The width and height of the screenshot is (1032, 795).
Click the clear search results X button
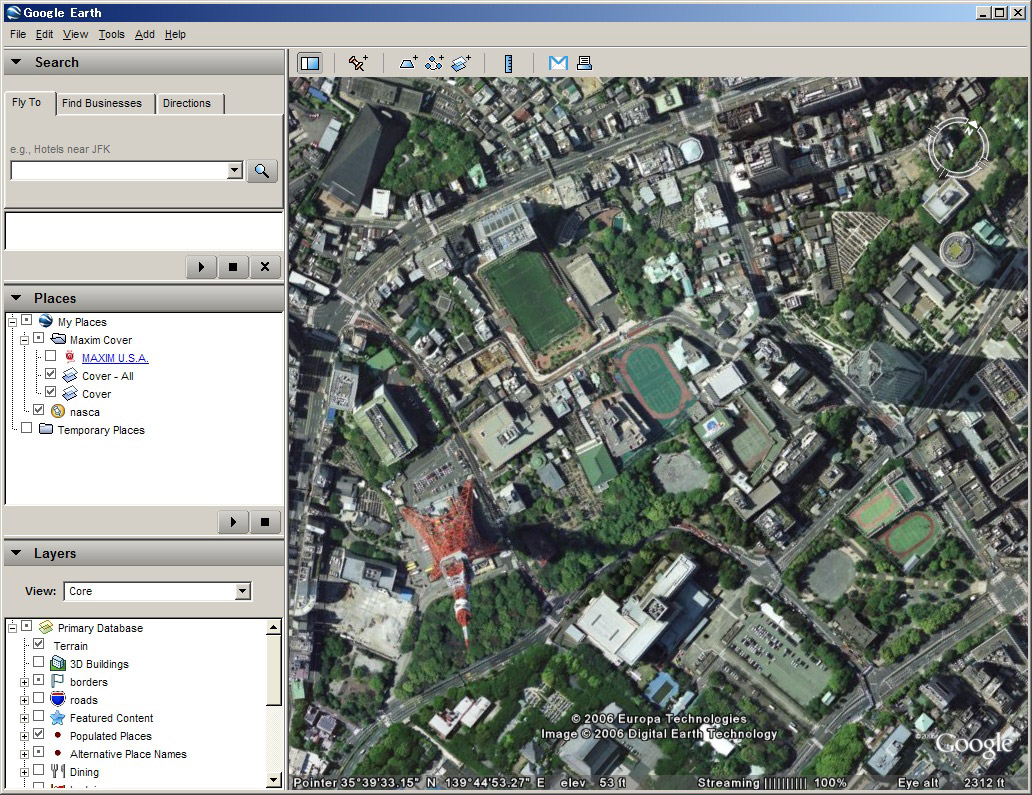point(265,267)
